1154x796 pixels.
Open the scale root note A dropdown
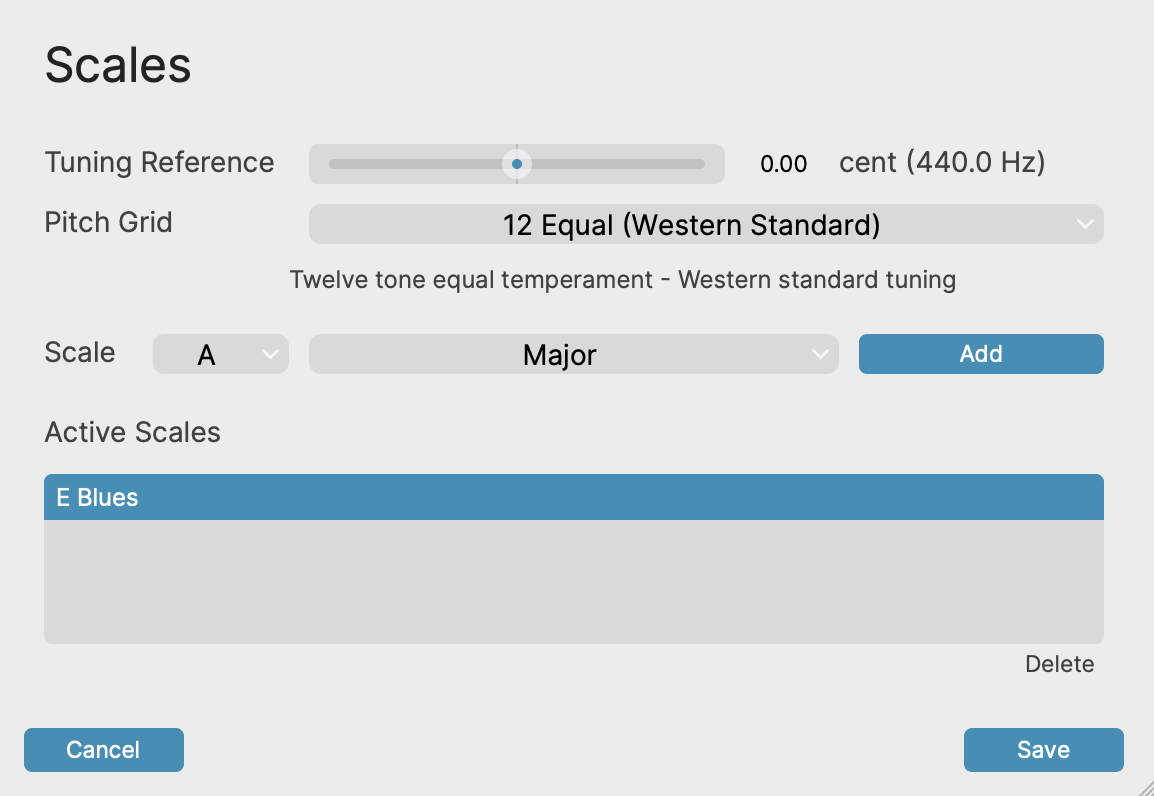click(207, 354)
